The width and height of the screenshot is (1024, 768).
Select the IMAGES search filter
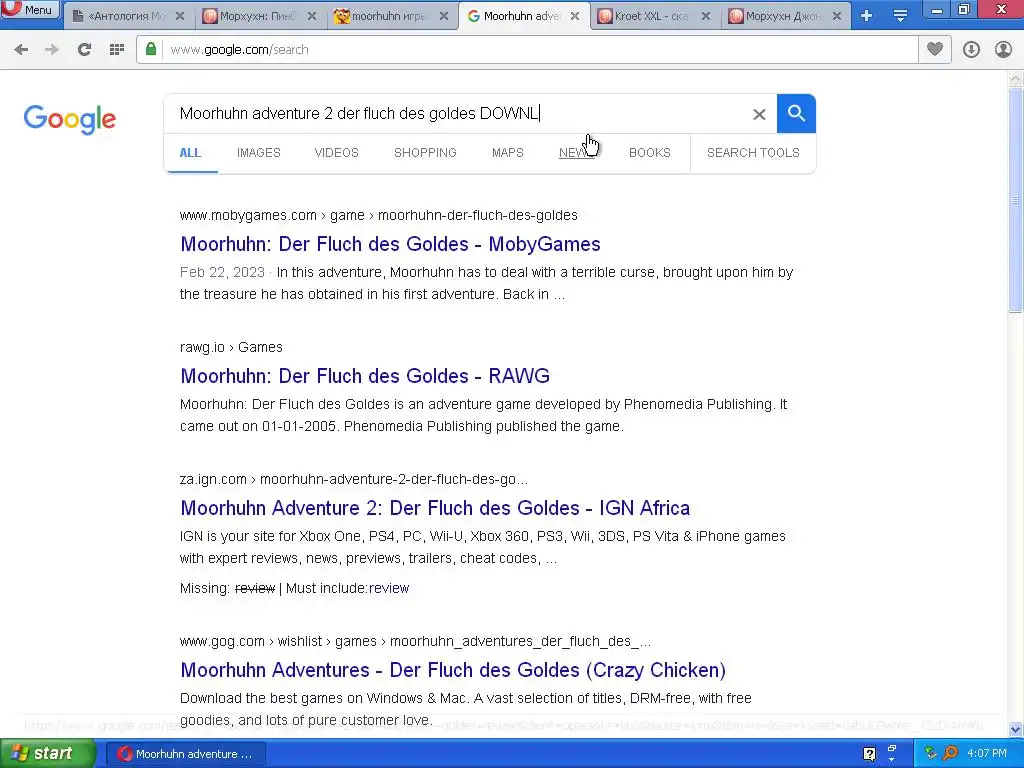tap(259, 153)
